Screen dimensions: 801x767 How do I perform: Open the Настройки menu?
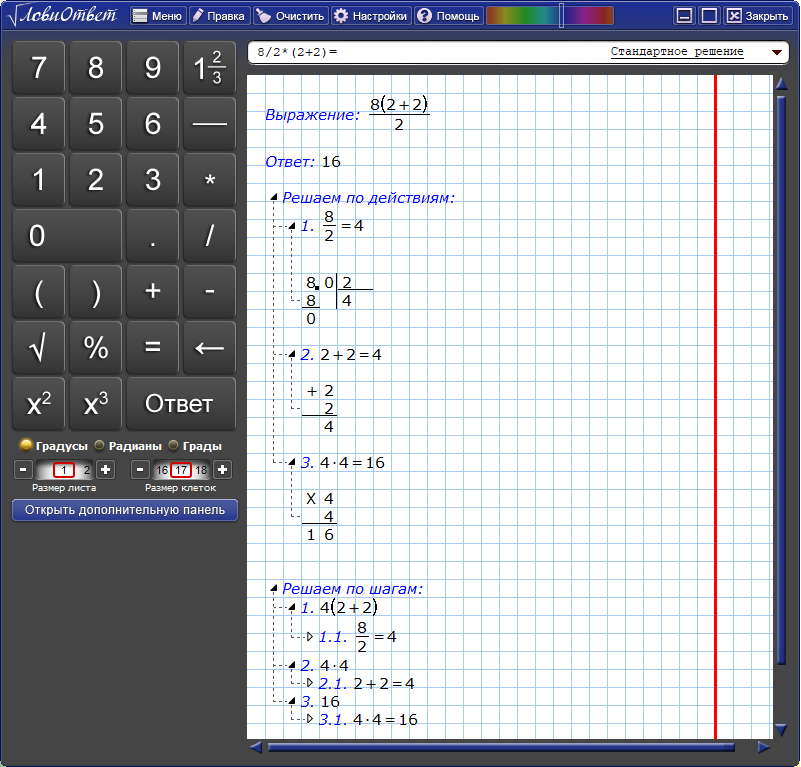click(x=371, y=16)
